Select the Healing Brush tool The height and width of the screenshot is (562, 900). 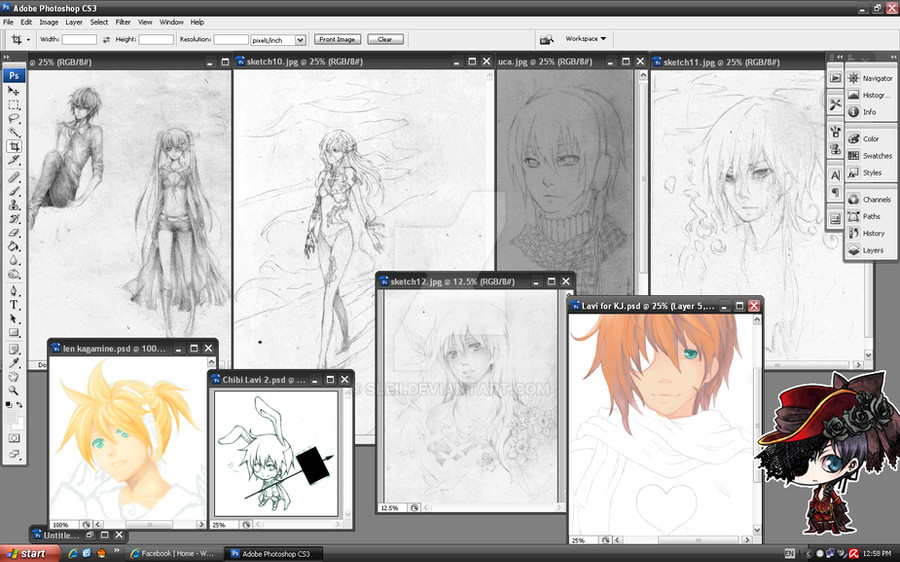click(x=14, y=177)
